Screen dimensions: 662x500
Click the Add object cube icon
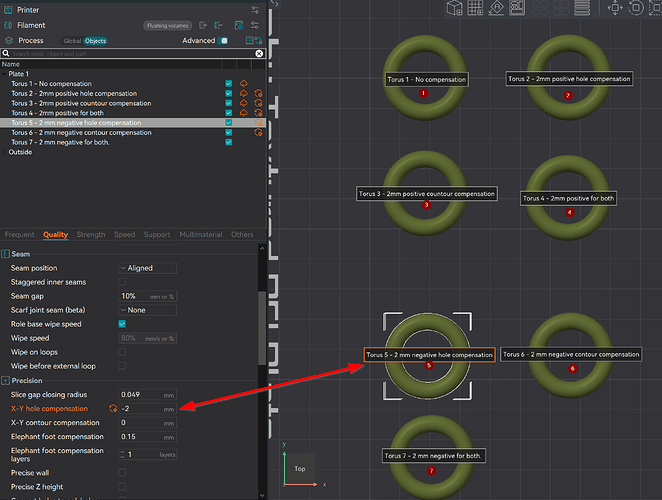click(455, 8)
